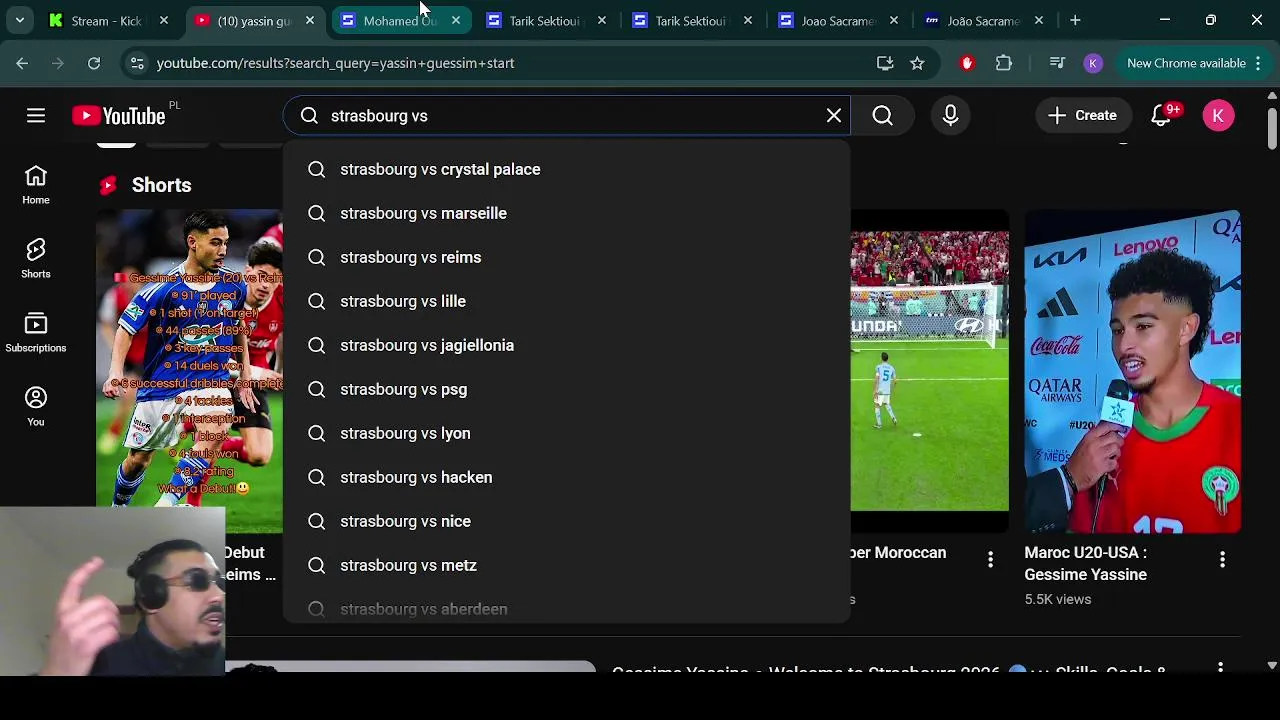Go to the YouTube logo home link
This screenshot has height=720, width=1280.
119,116
